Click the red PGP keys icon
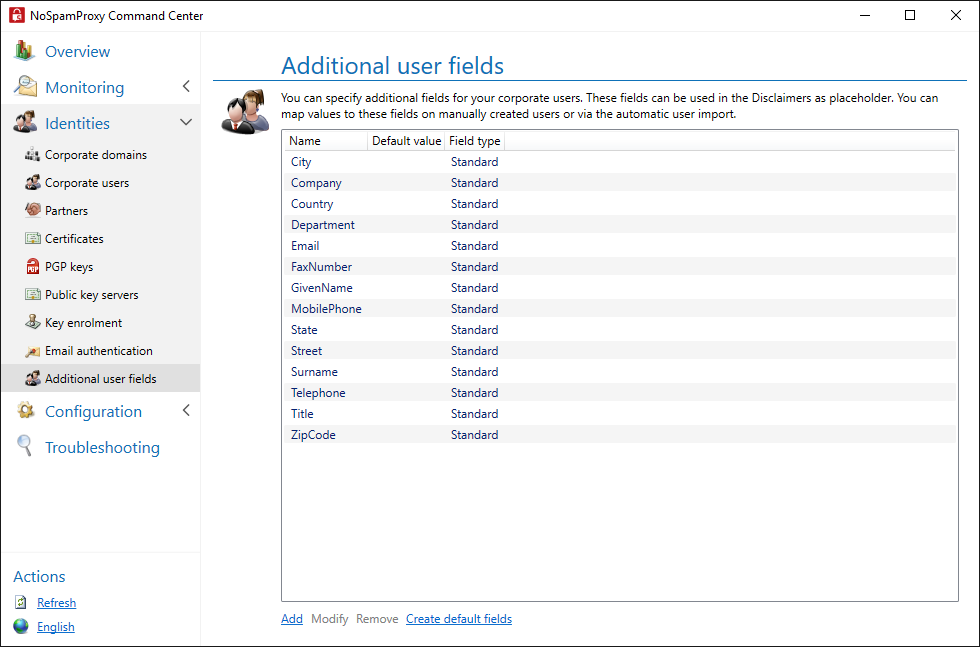 tap(32, 266)
